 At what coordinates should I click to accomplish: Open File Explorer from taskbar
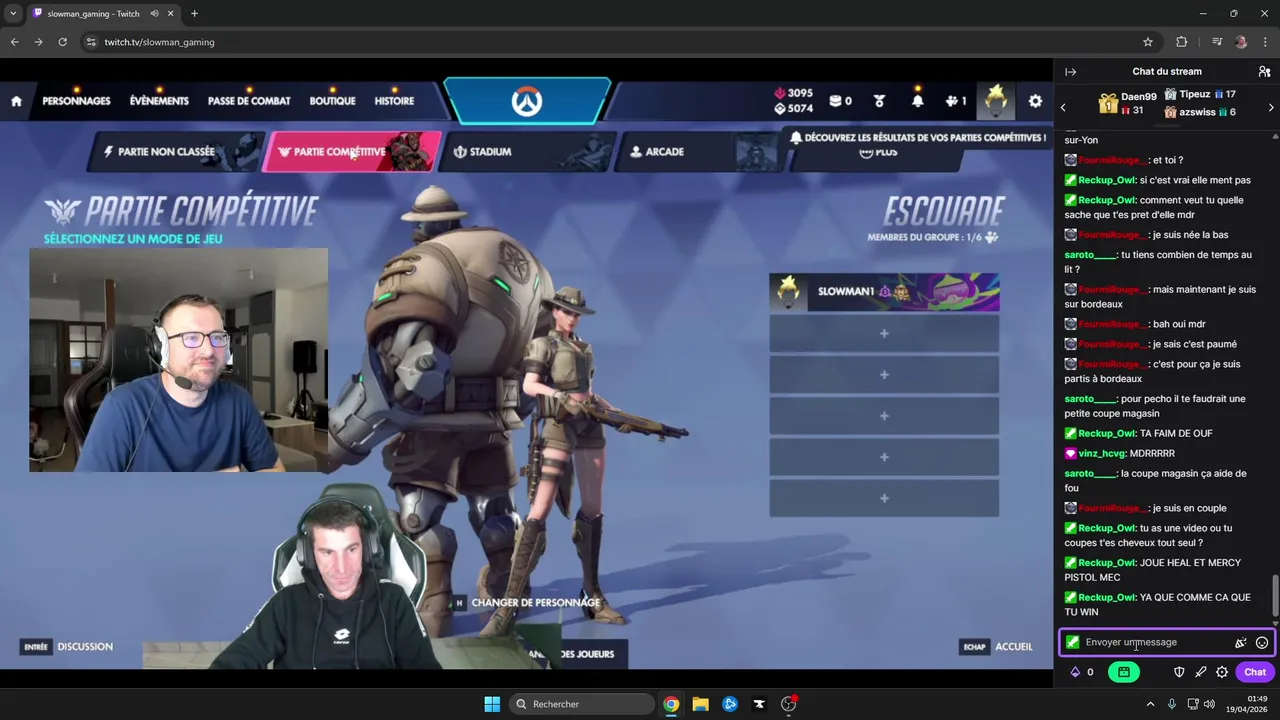[x=700, y=704]
